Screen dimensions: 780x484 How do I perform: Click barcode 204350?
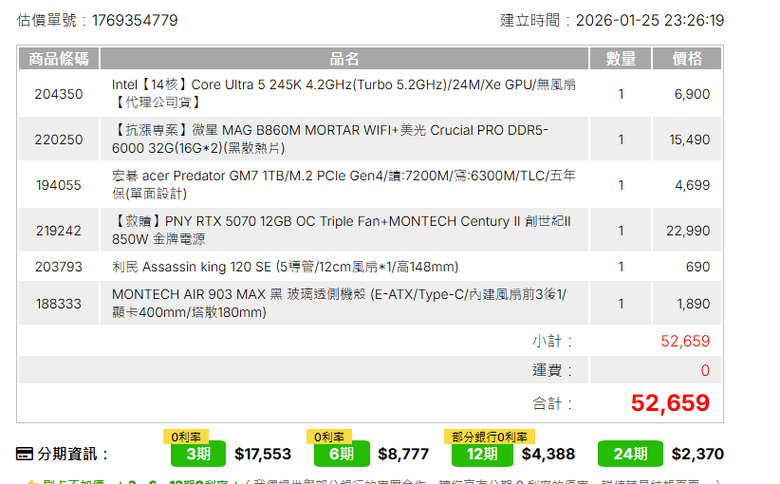(59, 94)
